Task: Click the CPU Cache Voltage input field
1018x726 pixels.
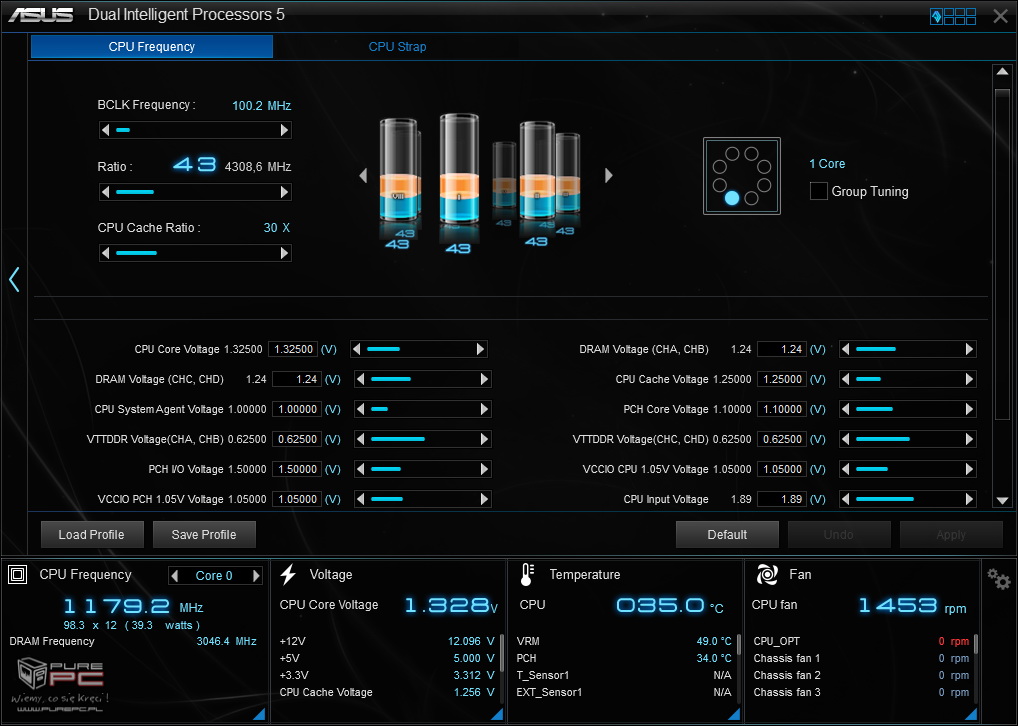Action: click(x=782, y=379)
